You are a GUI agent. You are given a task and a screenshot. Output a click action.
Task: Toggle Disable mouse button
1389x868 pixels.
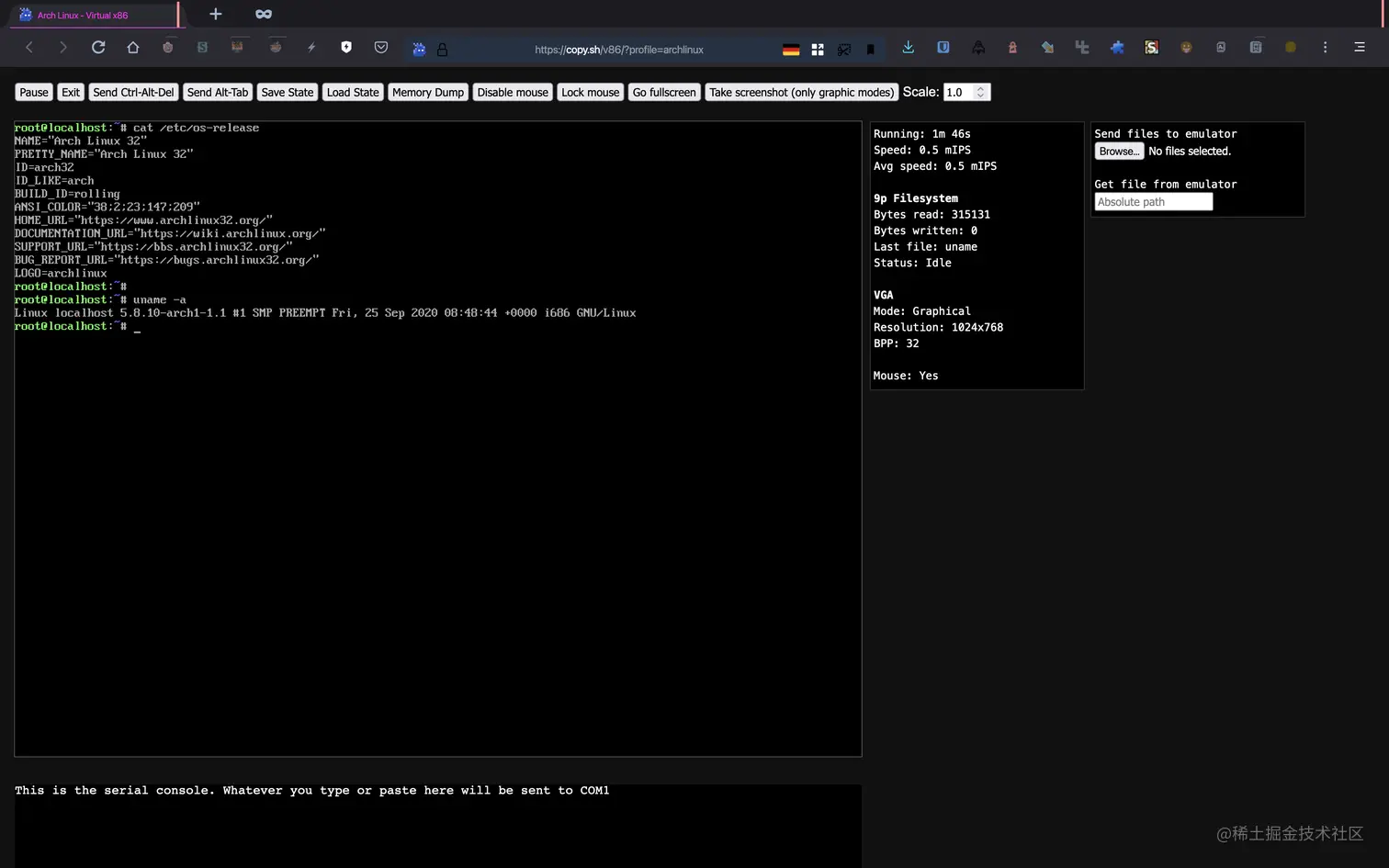513,92
